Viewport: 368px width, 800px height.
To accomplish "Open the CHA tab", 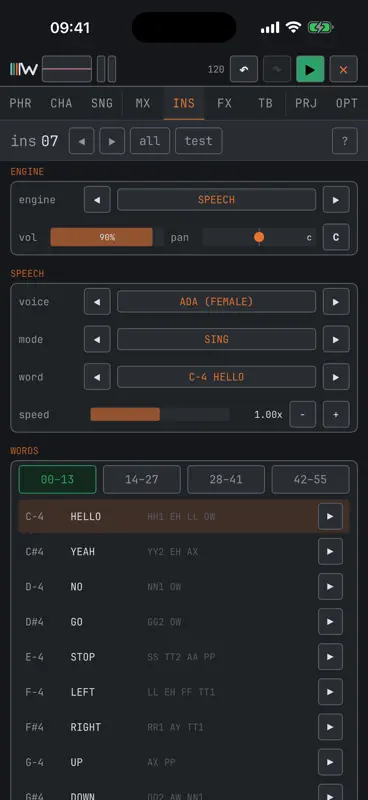I will coord(61,103).
